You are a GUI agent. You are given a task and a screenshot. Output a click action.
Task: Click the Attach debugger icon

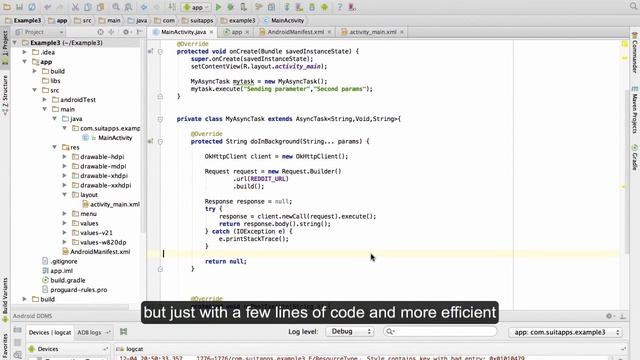pyautogui.click(x=243, y=7)
